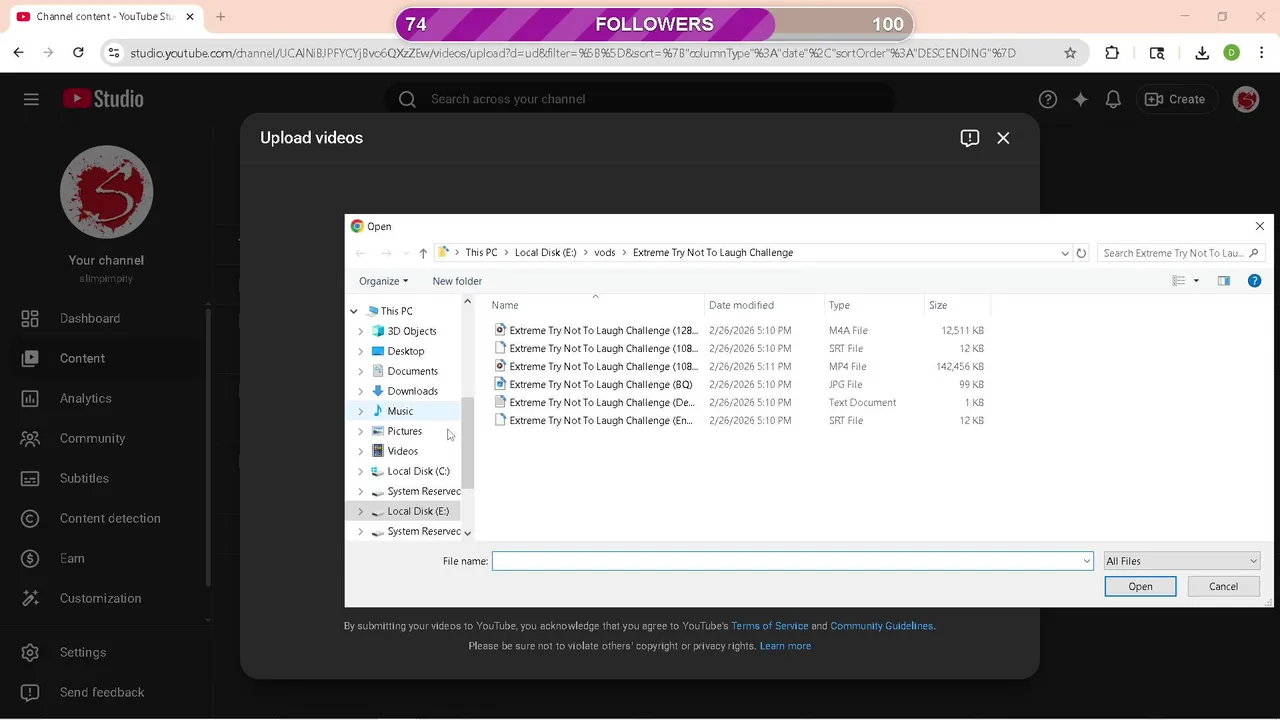This screenshot has height=720, width=1280.
Task: Select the Text Document file entry
Action: (740, 403)
